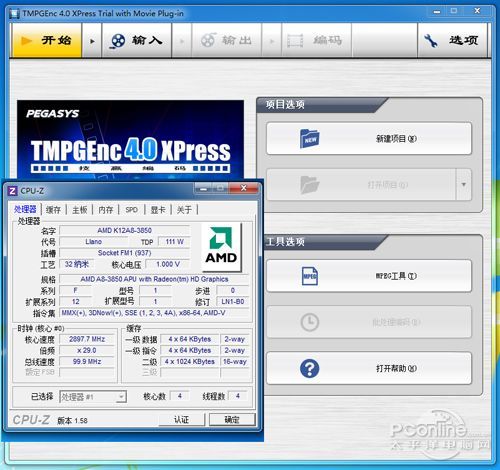The height and width of the screenshot is (470, 500).
Task: Open the 编码 (Encode) stage
Action: (x=317, y=40)
